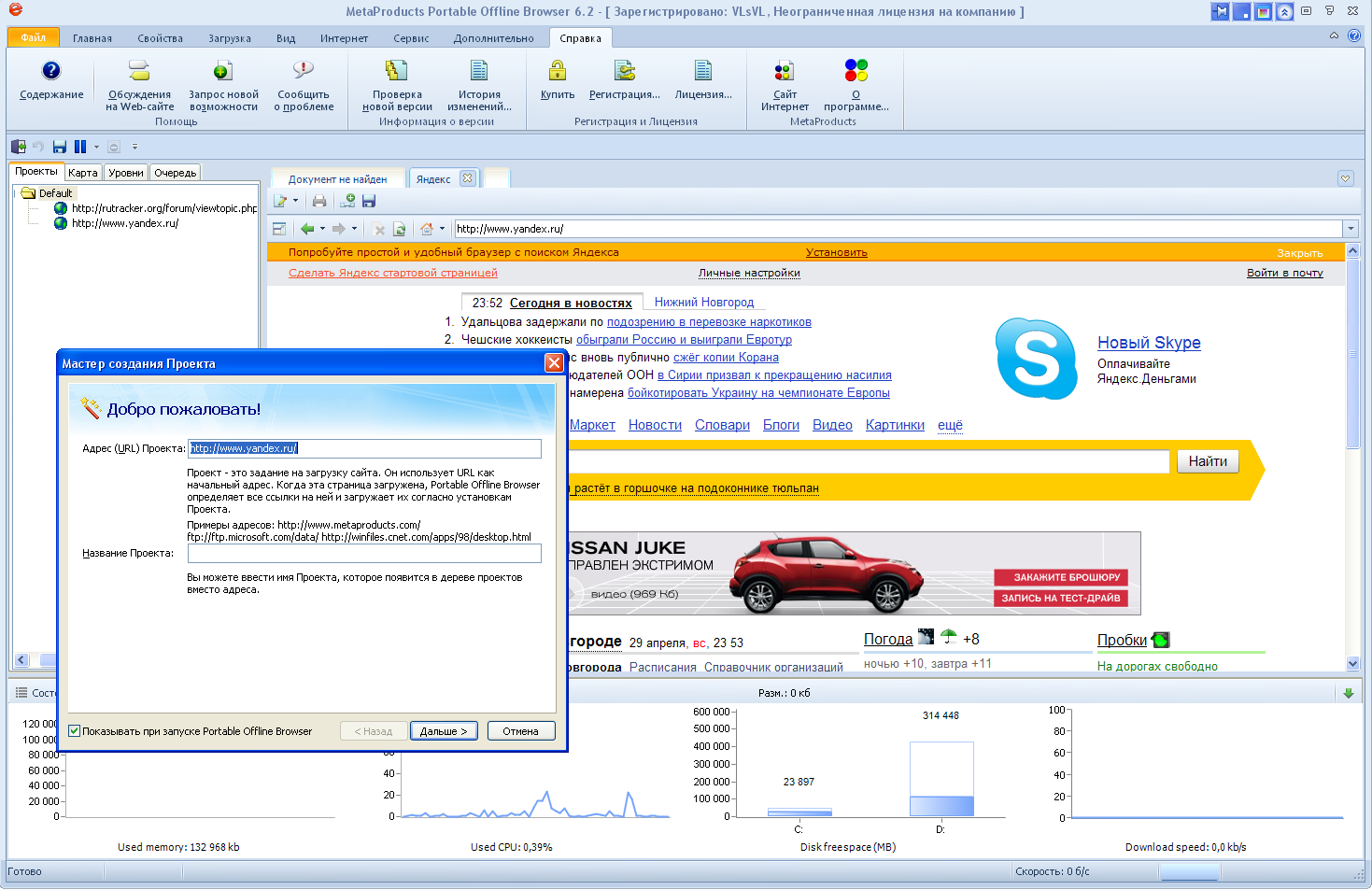Click the Закрыть link in yellow bar

1300,253
